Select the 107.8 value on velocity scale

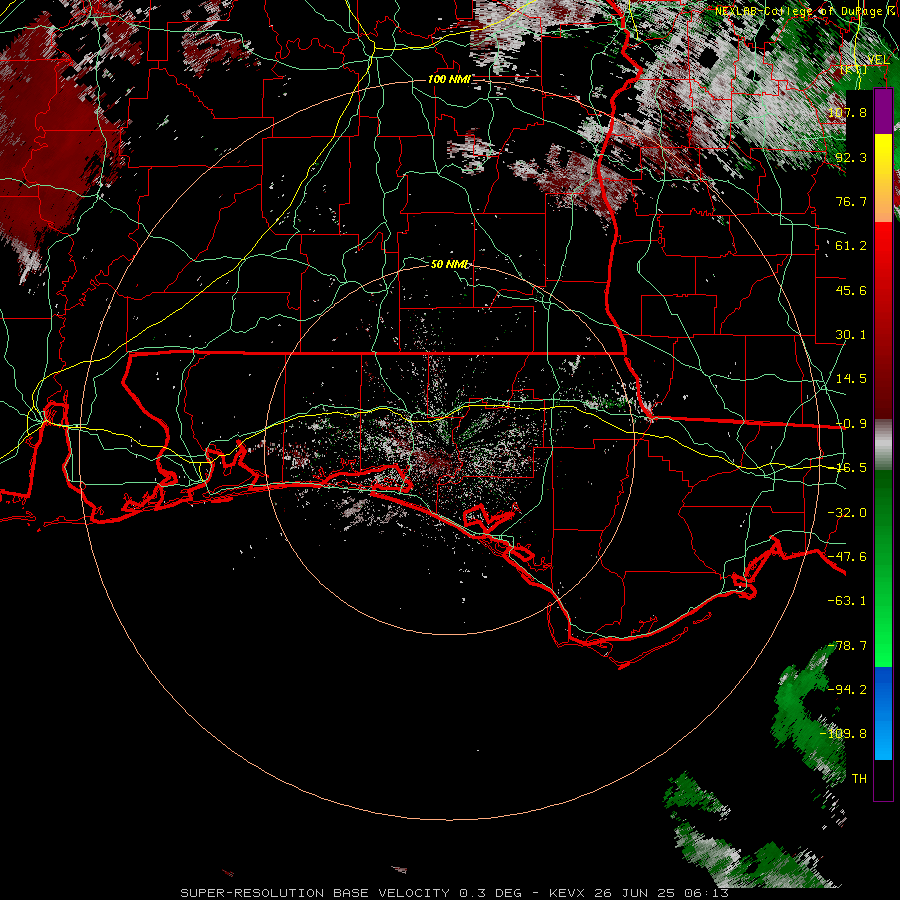tap(847, 112)
